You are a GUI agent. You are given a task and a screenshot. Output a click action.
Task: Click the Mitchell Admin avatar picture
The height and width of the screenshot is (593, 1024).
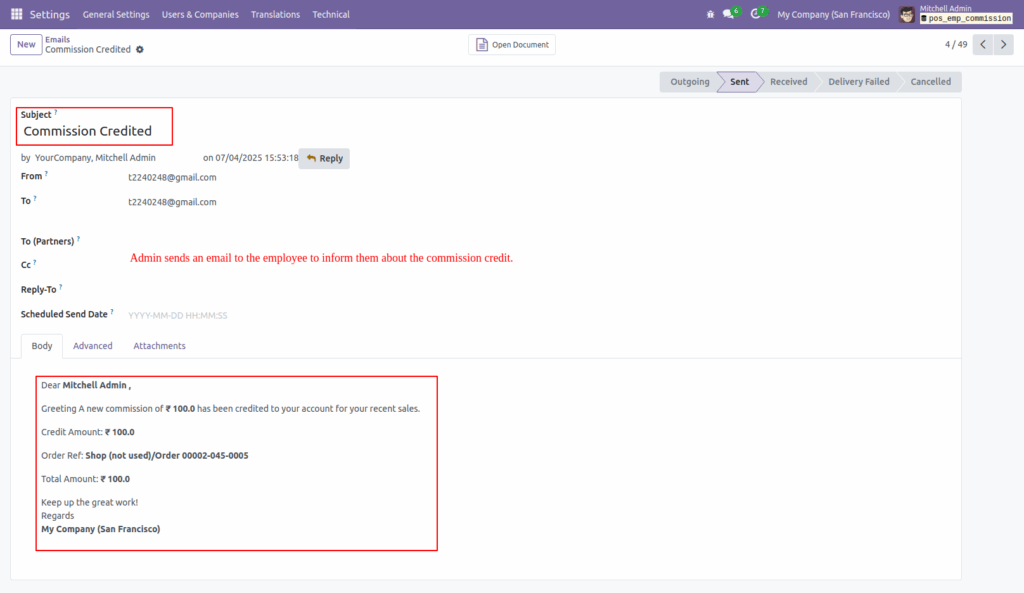click(908, 14)
